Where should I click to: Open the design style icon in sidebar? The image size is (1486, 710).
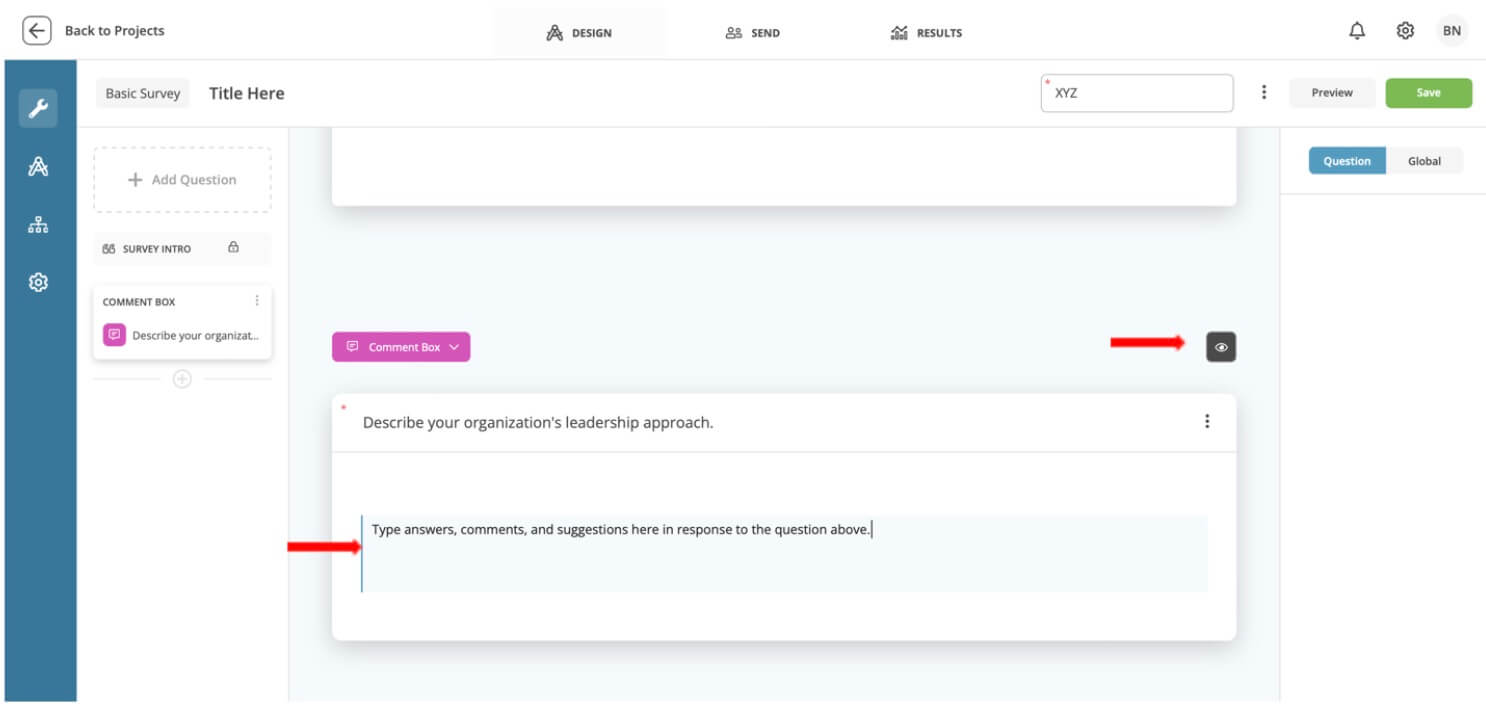tap(38, 166)
